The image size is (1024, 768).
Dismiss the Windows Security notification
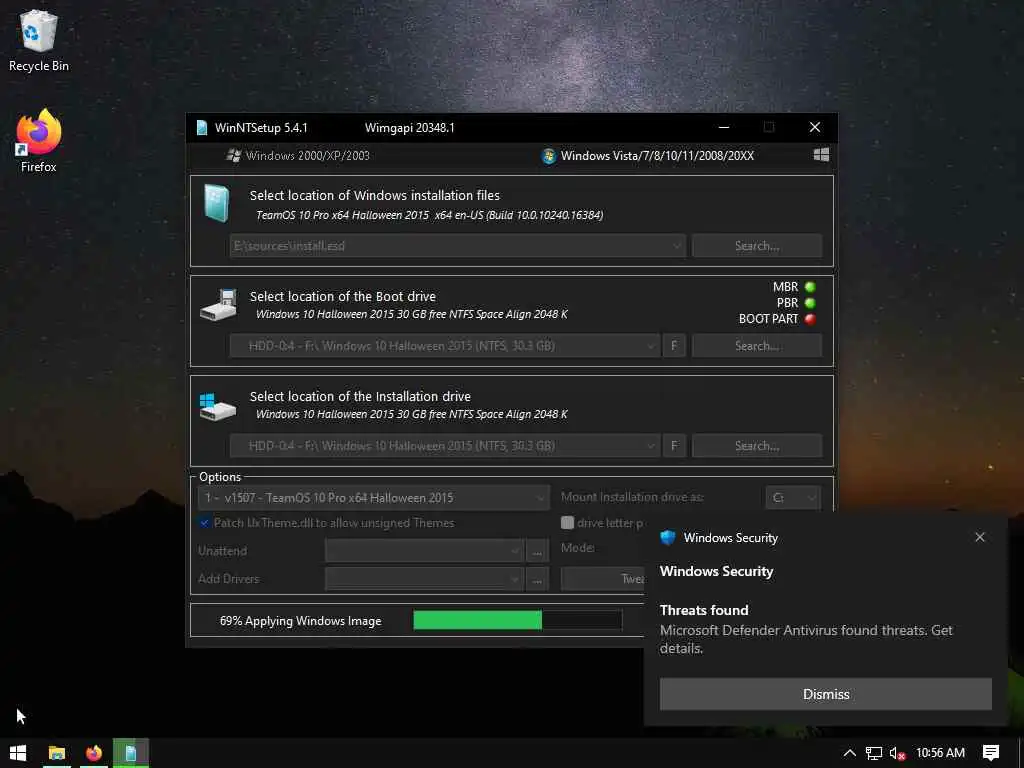tap(825, 694)
